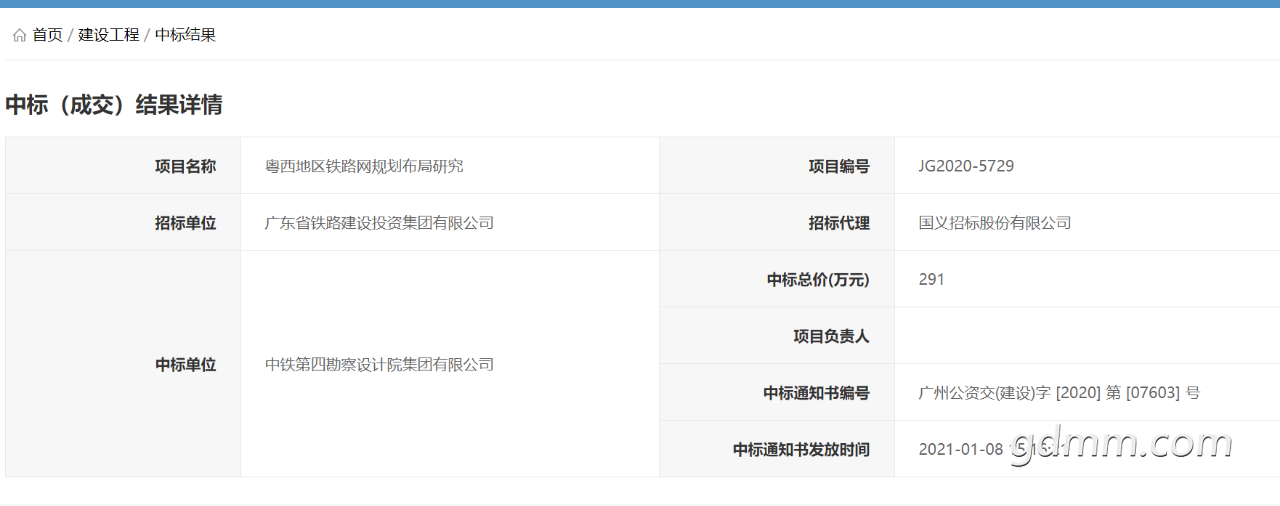The width and height of the screenshot is (1280, 506).
Task: Select the project number JG2020-5729
Action: pyautogui.click(x=966, y=166)
